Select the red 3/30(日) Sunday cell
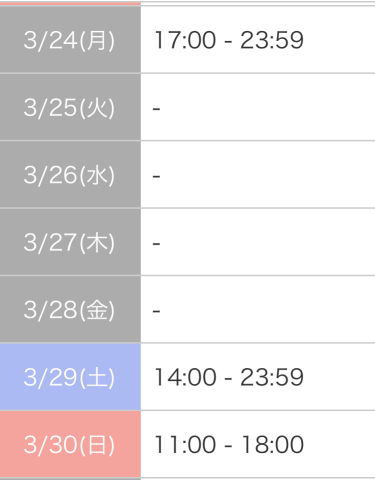Image resolution: width=375 pixels, height=480 pixels. (70, 444)
